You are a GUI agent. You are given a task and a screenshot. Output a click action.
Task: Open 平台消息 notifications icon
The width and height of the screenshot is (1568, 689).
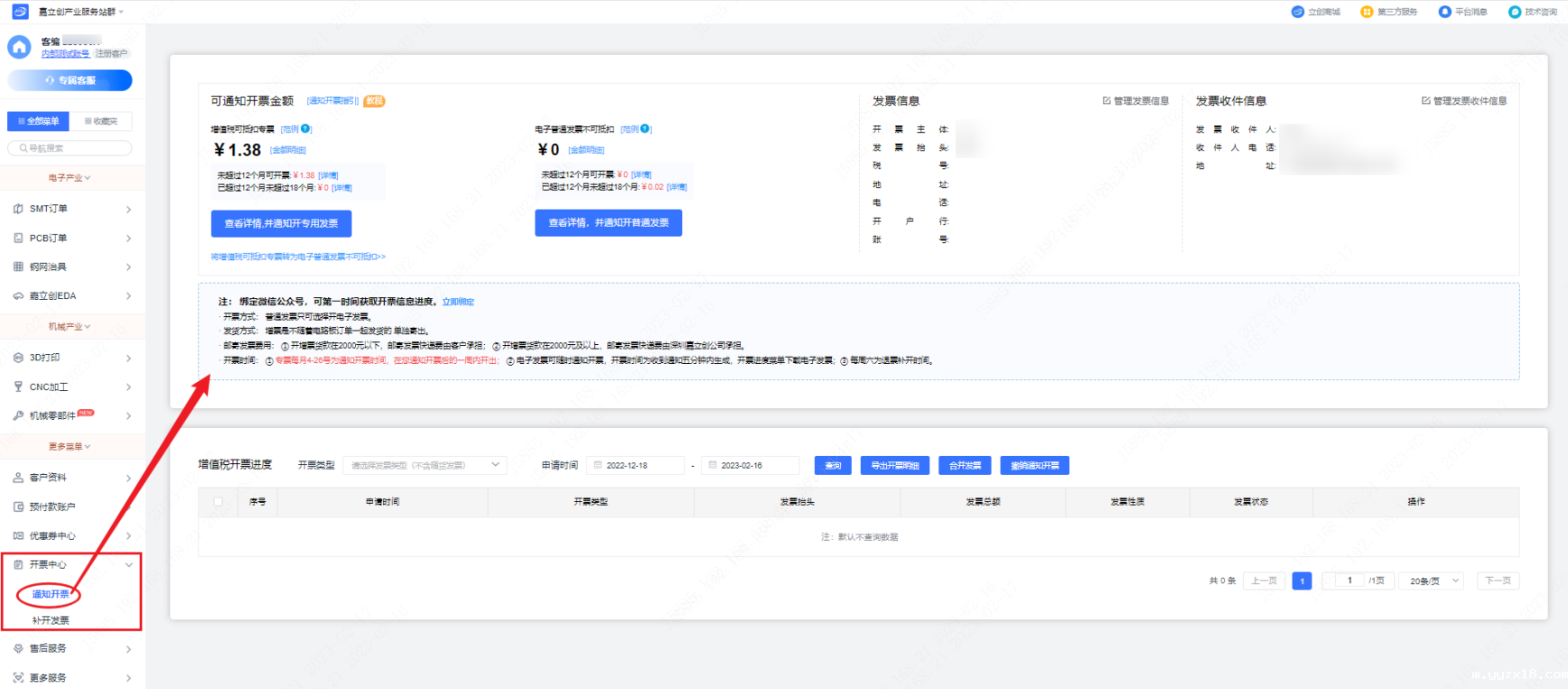1445,12
